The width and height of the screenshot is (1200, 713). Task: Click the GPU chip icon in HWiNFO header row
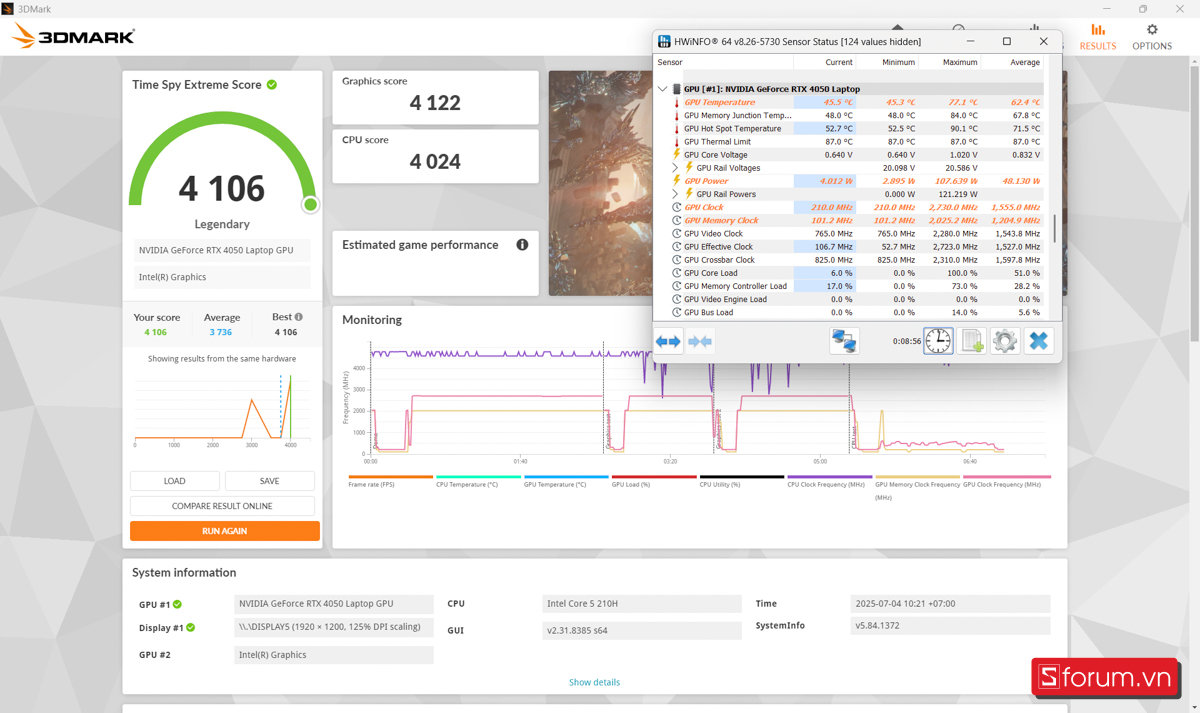(677, 89)
